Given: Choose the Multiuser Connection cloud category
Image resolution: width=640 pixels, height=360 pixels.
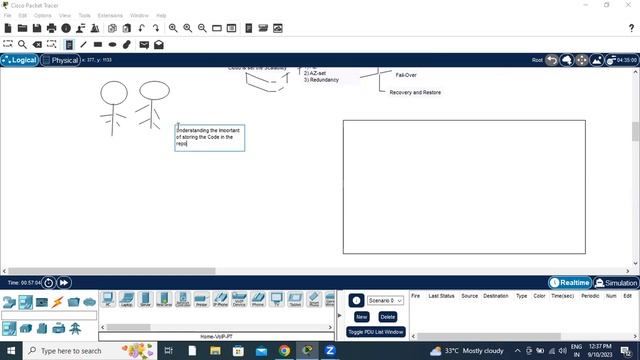Looking at the screenshot, I should pos(89,302).
